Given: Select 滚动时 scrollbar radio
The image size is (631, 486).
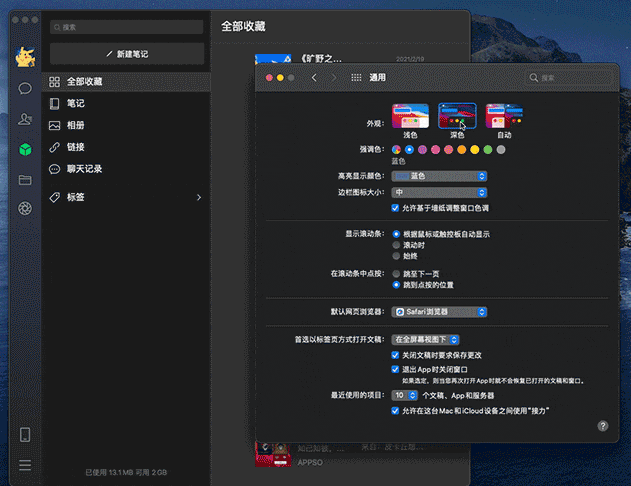Looking at the screenshot, I should [396, 245].
